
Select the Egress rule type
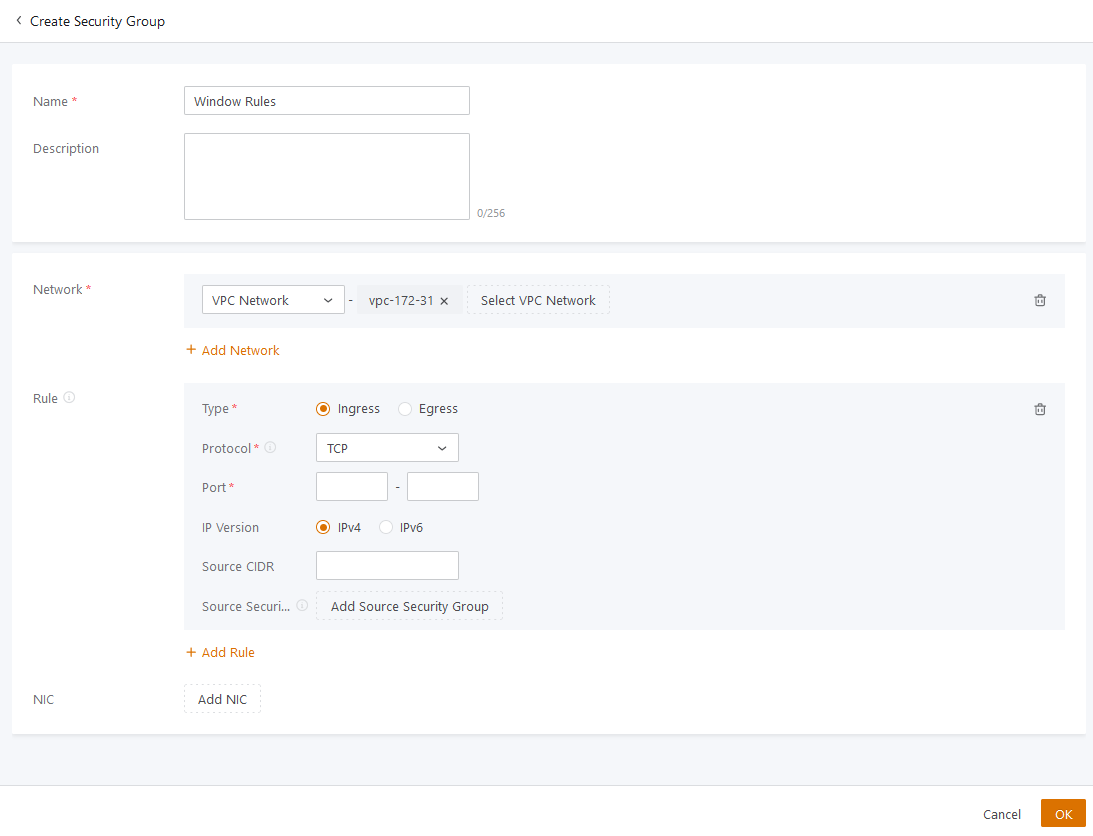pyautogui.click(x=405, y=409)
